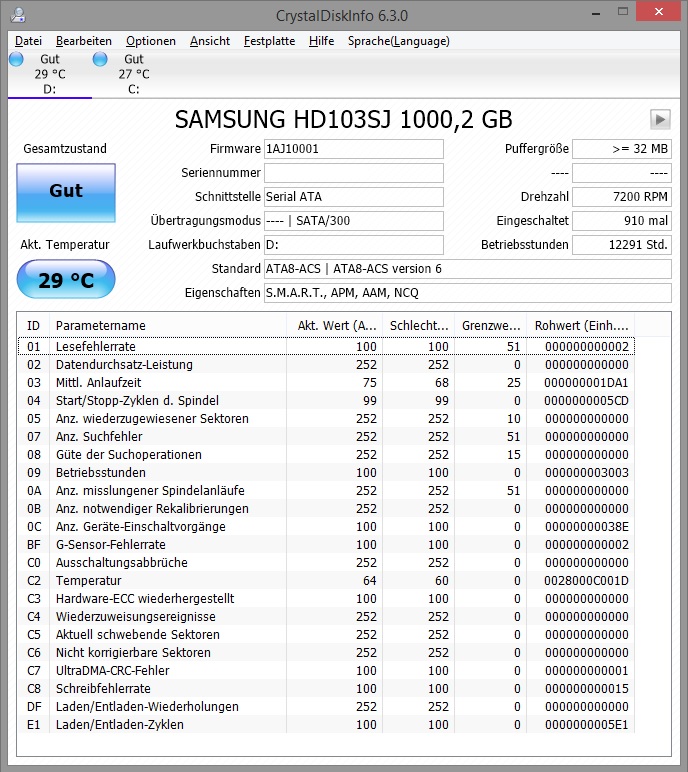Open the Sprache(Language) menu
The image size is (688, 772).
pos(398,41)
